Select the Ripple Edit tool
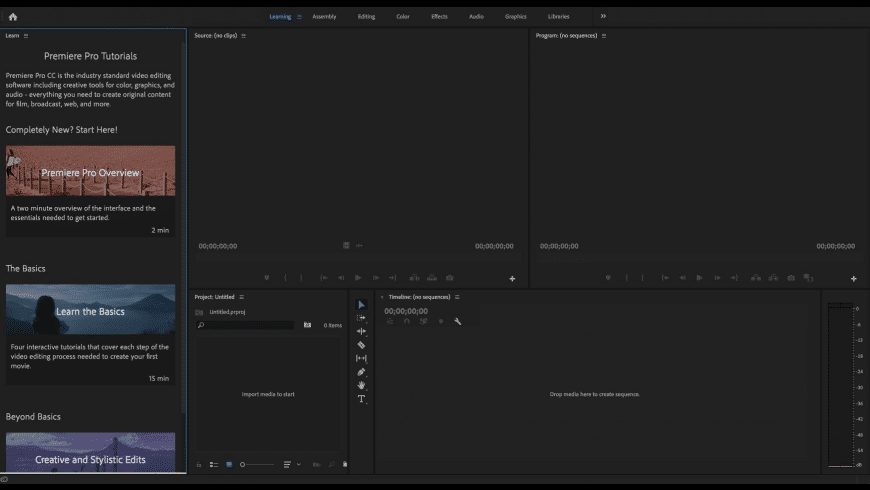This screenshot has height=490, width=870. (361, 331)
